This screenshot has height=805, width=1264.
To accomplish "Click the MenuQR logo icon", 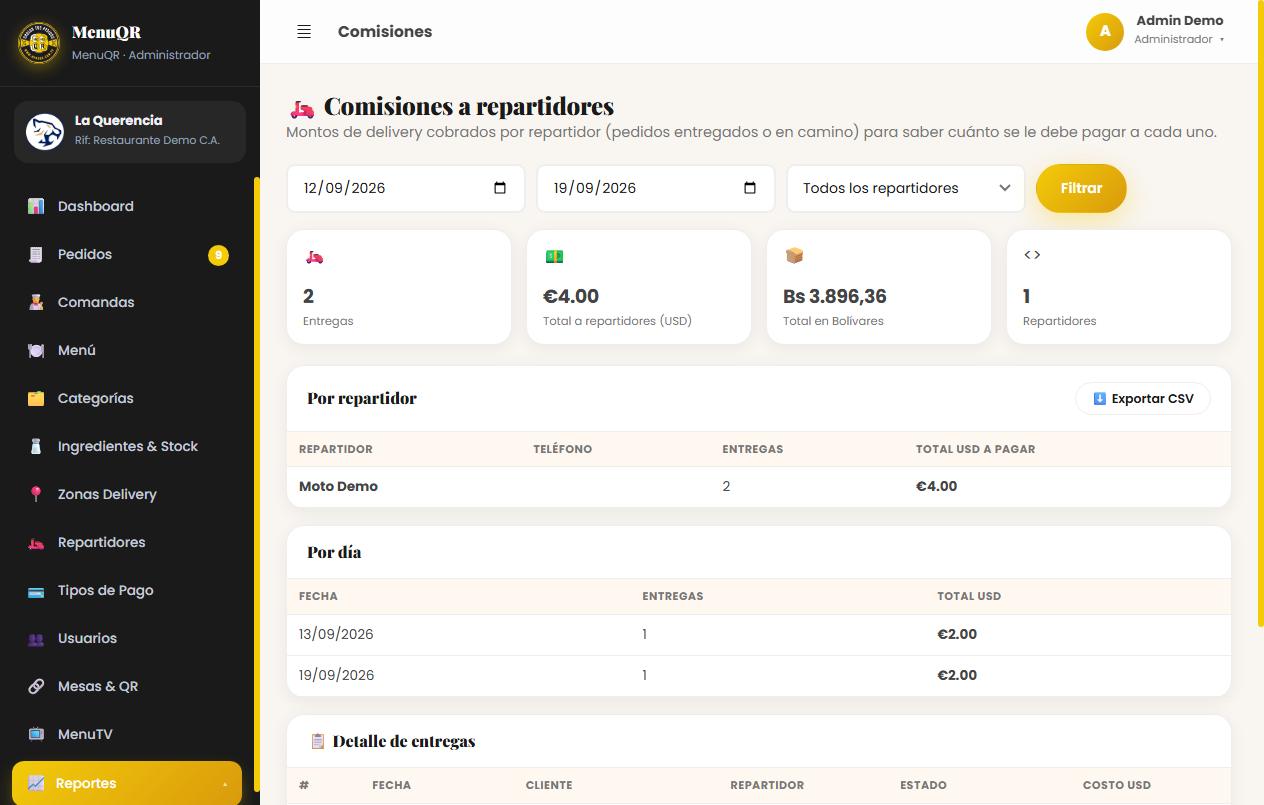I will [39, 43].
